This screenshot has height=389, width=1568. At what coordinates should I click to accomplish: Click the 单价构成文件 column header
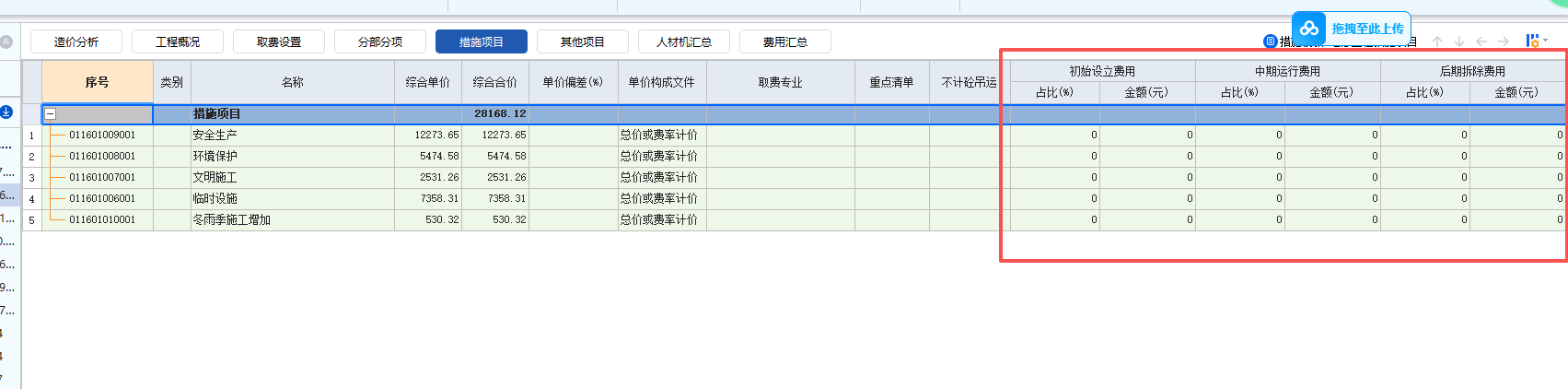tap(662, 82)
